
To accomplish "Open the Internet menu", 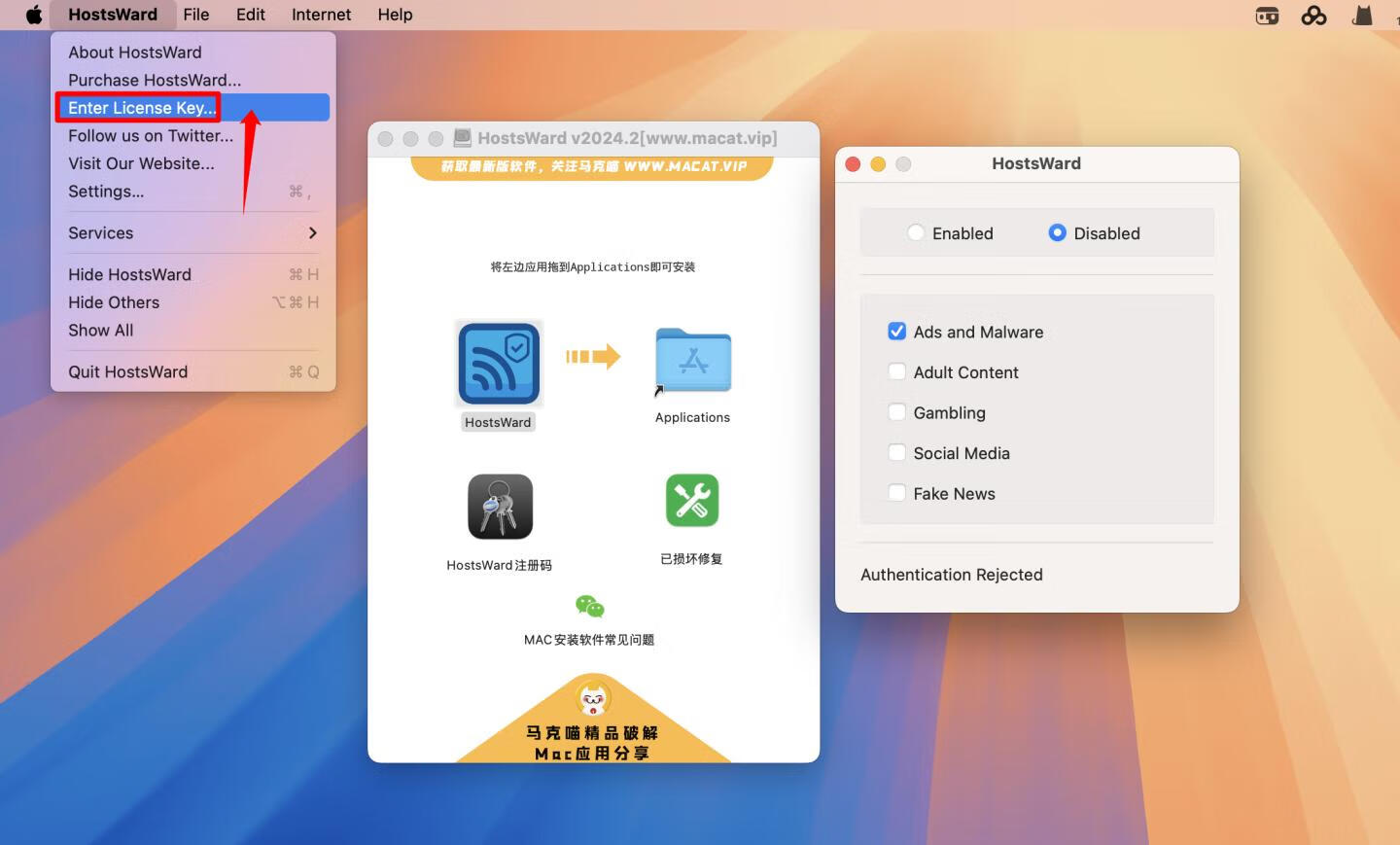I will (x=321, y=15).
